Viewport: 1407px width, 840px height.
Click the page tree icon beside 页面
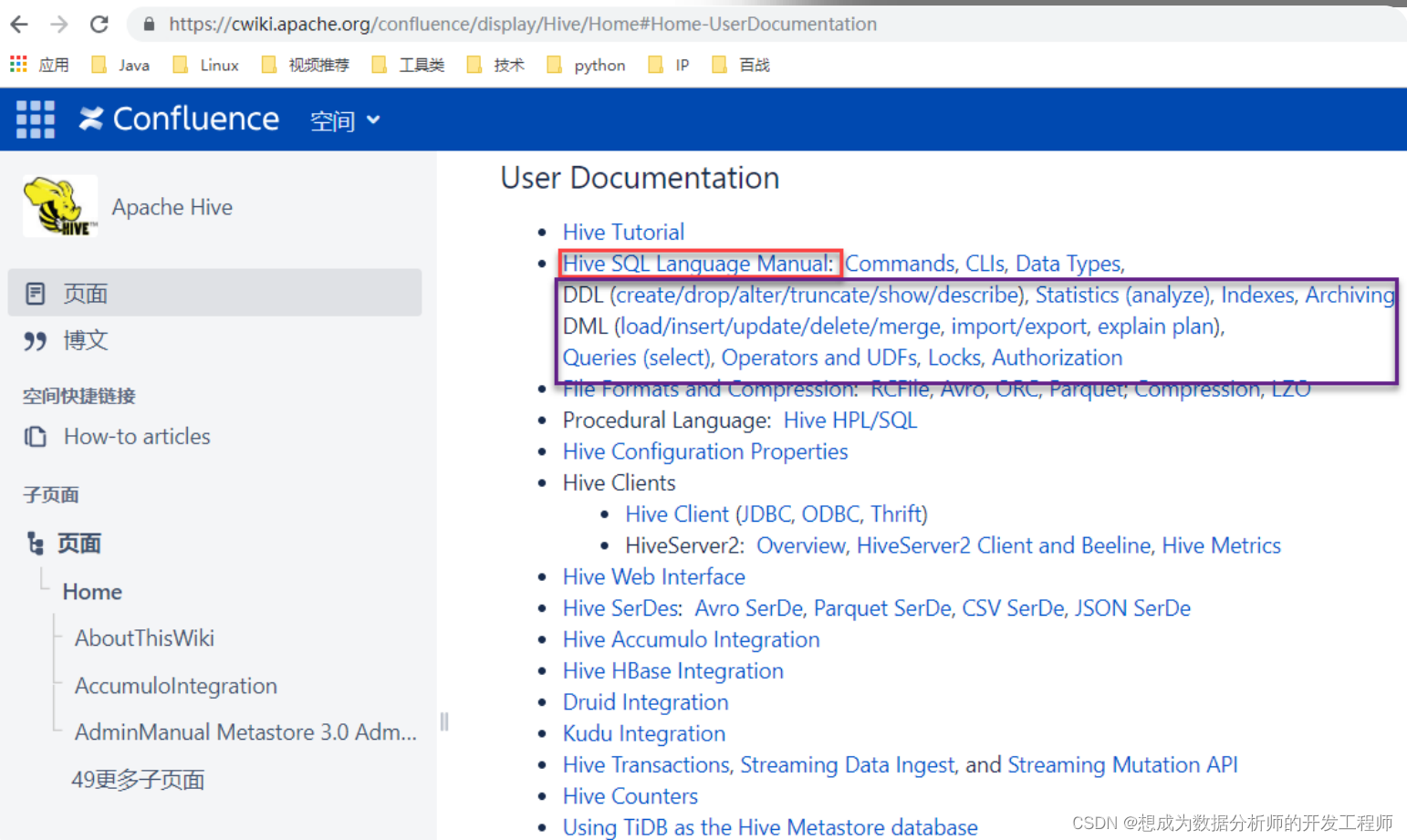click(36, 544)
